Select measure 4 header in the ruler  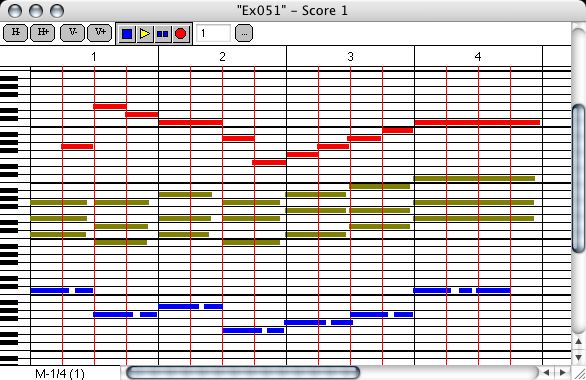coord(478,56)
